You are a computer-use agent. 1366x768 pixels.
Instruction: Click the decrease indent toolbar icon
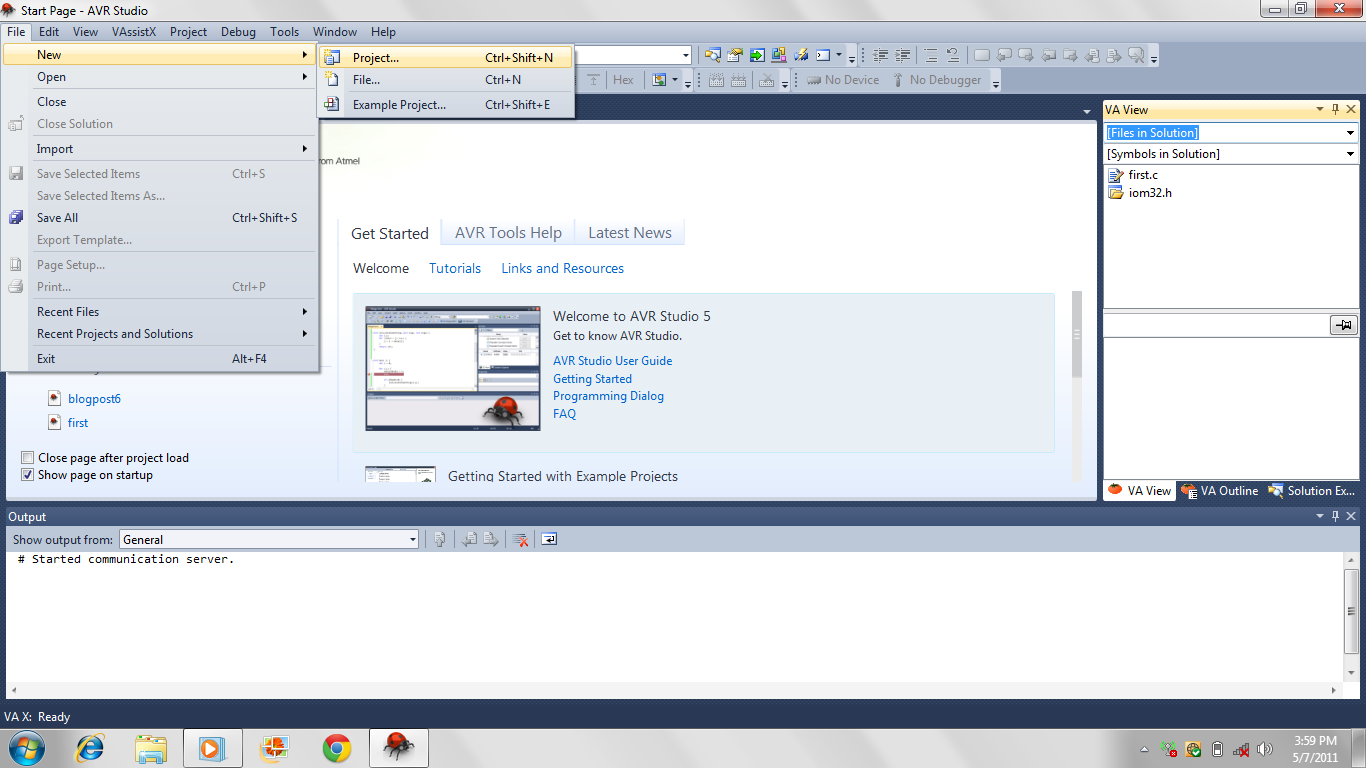click(879, 54)
